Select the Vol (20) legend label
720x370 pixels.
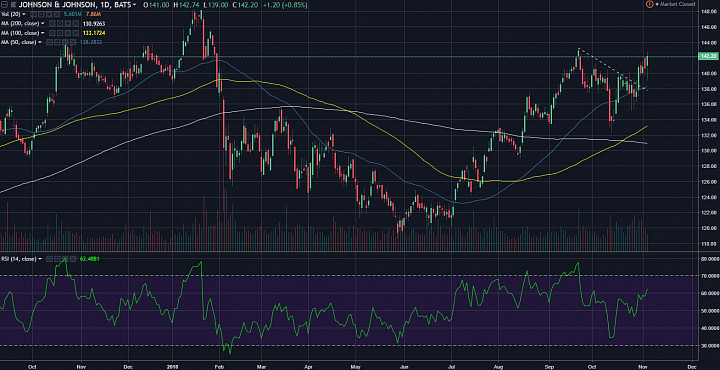[11, 14]
